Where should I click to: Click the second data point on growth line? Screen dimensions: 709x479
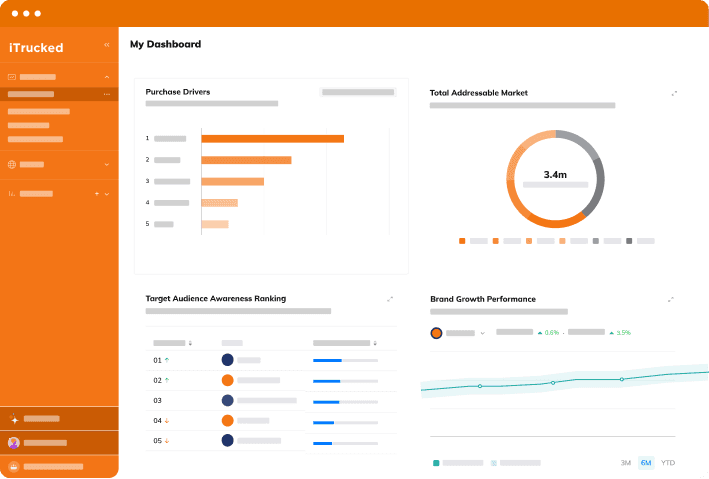[553, 383]
